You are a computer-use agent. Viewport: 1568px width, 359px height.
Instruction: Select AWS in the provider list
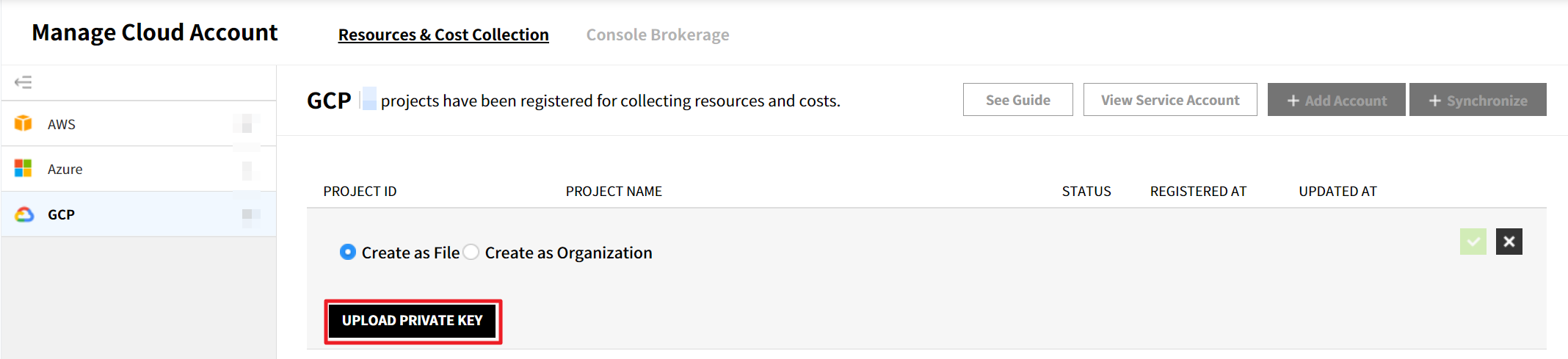(x=62, y=124)
